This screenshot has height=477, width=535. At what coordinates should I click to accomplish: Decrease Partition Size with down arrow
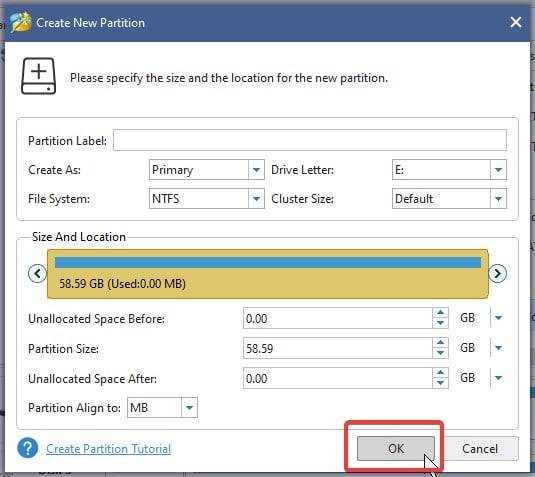click(x=440, y=353)
